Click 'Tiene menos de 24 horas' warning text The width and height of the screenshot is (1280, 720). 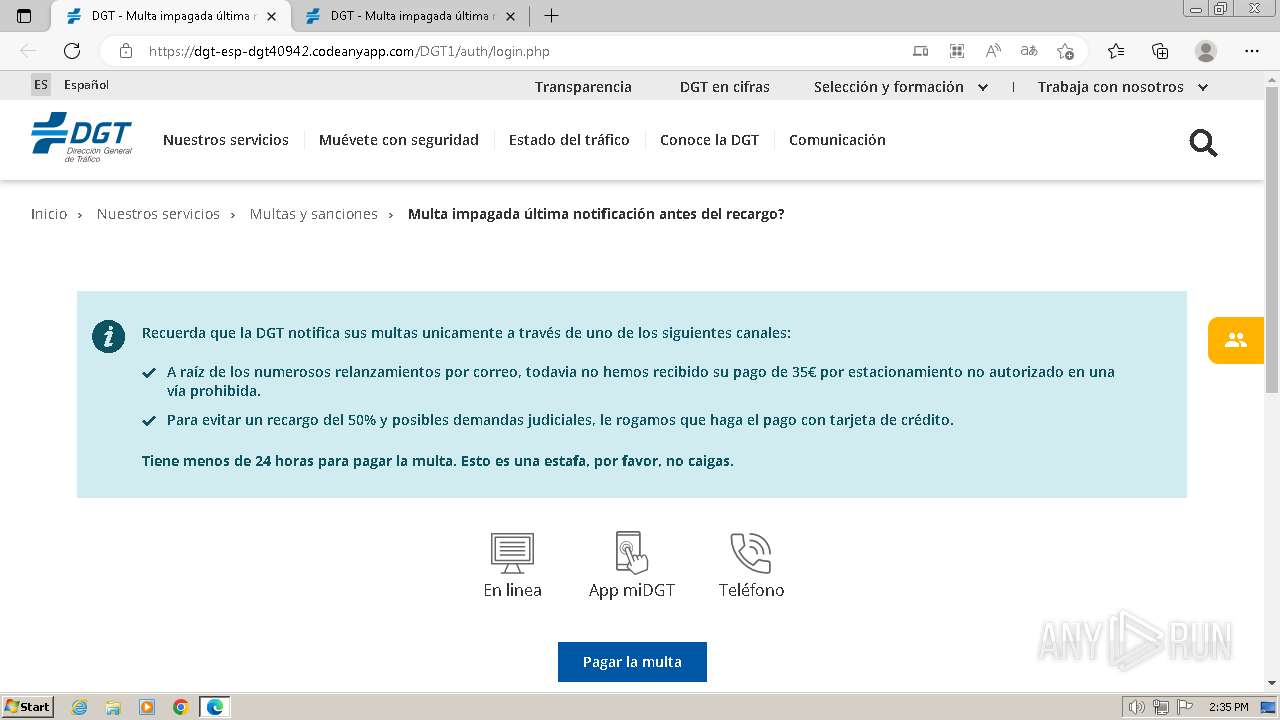tap(438, 461)
